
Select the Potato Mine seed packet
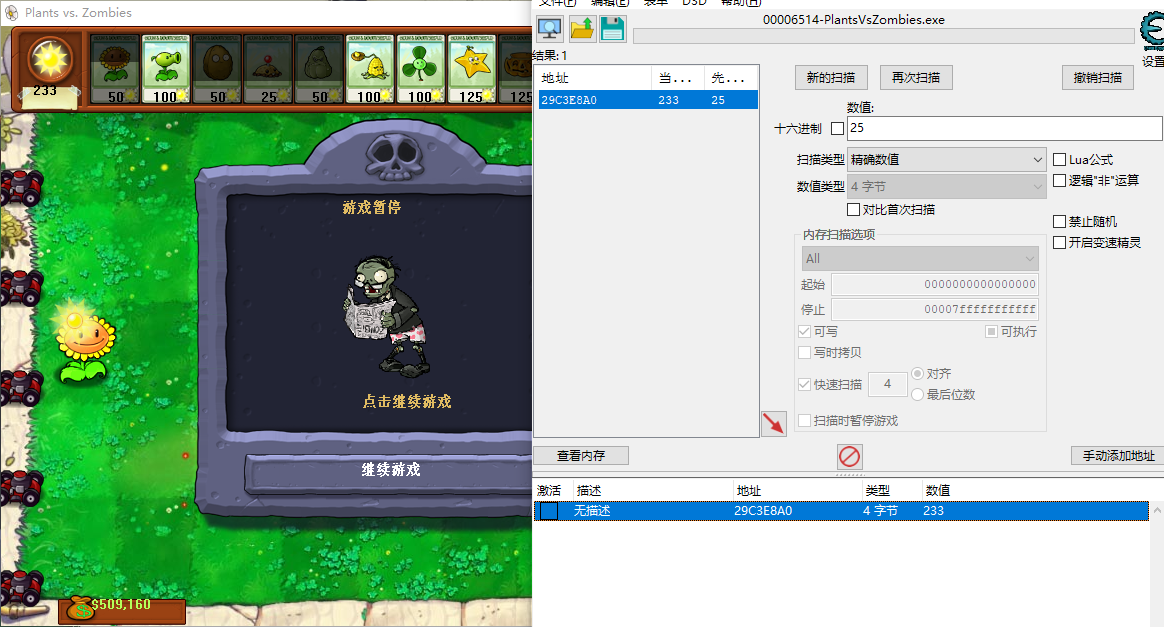[268, 68]
